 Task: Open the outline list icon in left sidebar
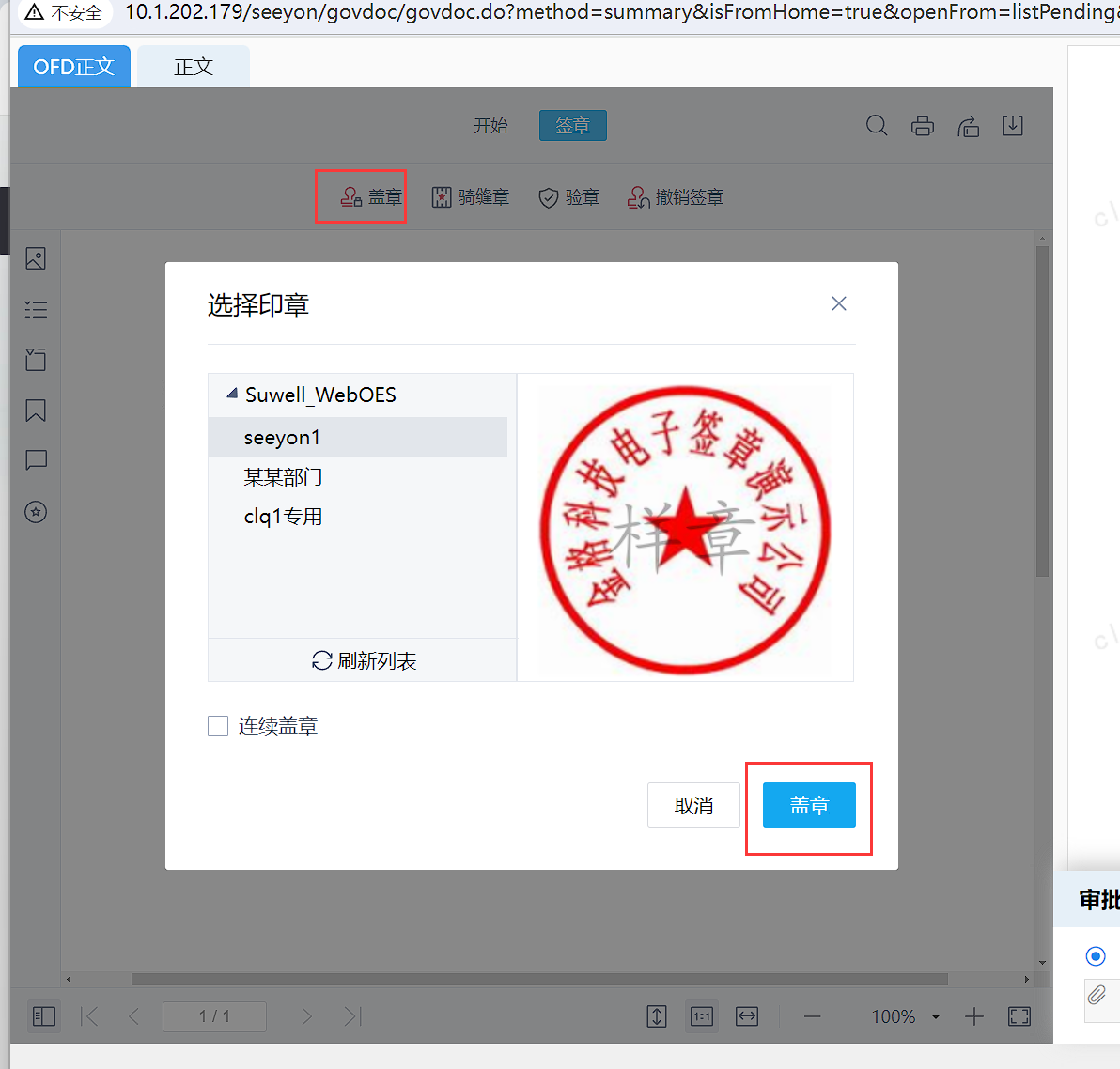pyautogui.click(x=36, y=309)
